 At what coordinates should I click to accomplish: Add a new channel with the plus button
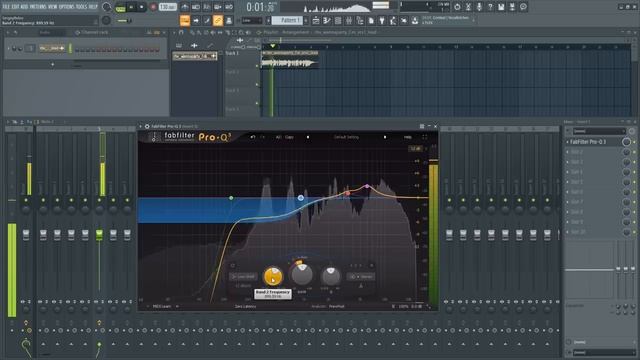(52, 64)
